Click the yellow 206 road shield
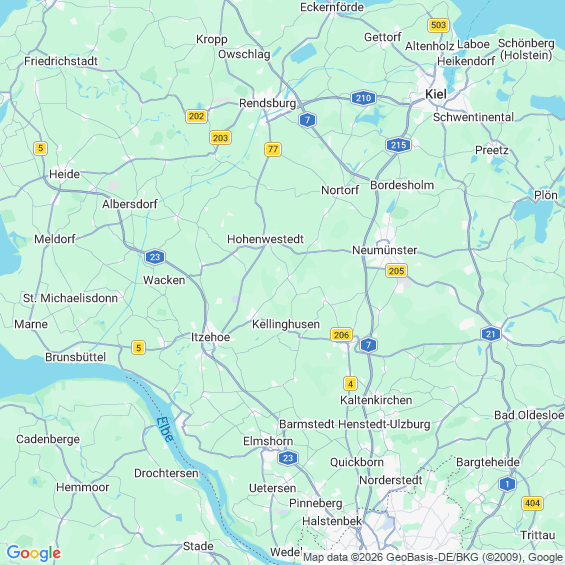This screenshot has height=565, width=565. [341, 335]
